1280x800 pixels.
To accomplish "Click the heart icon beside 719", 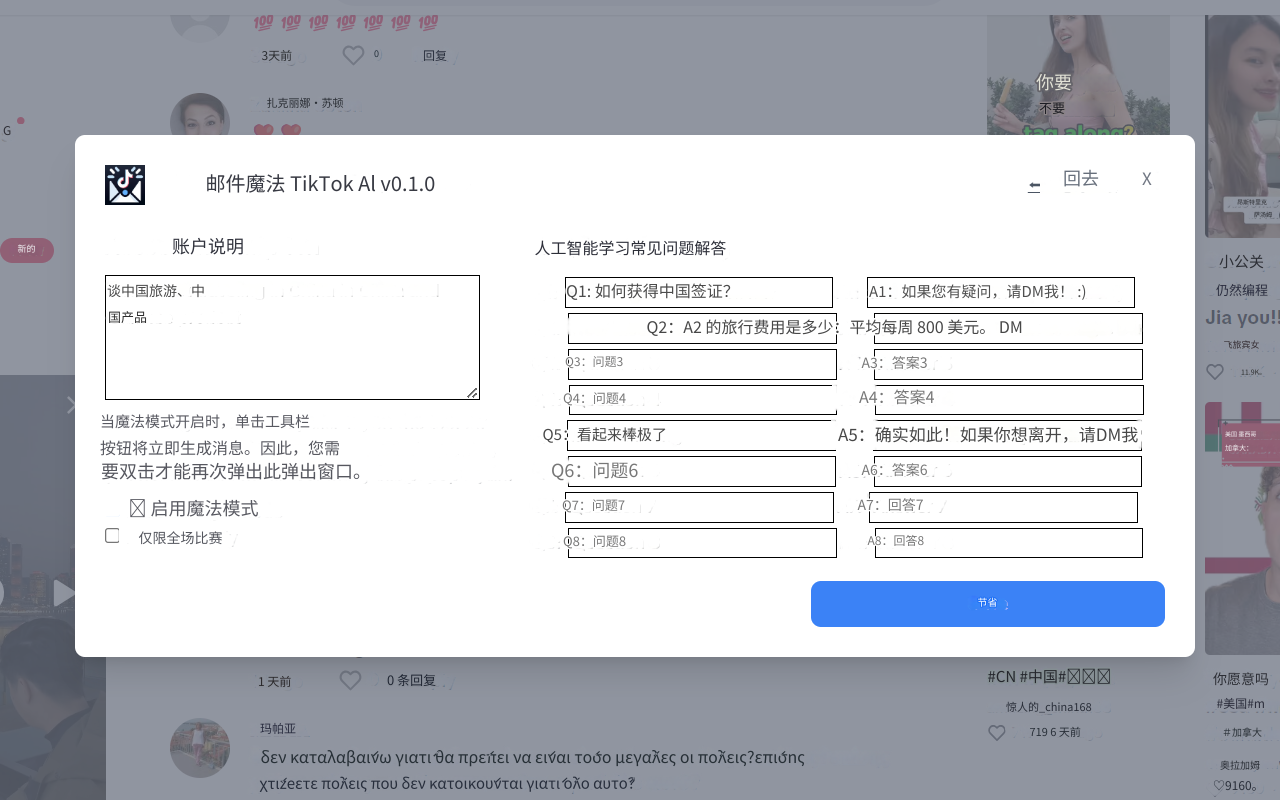I will click(997, 732).
